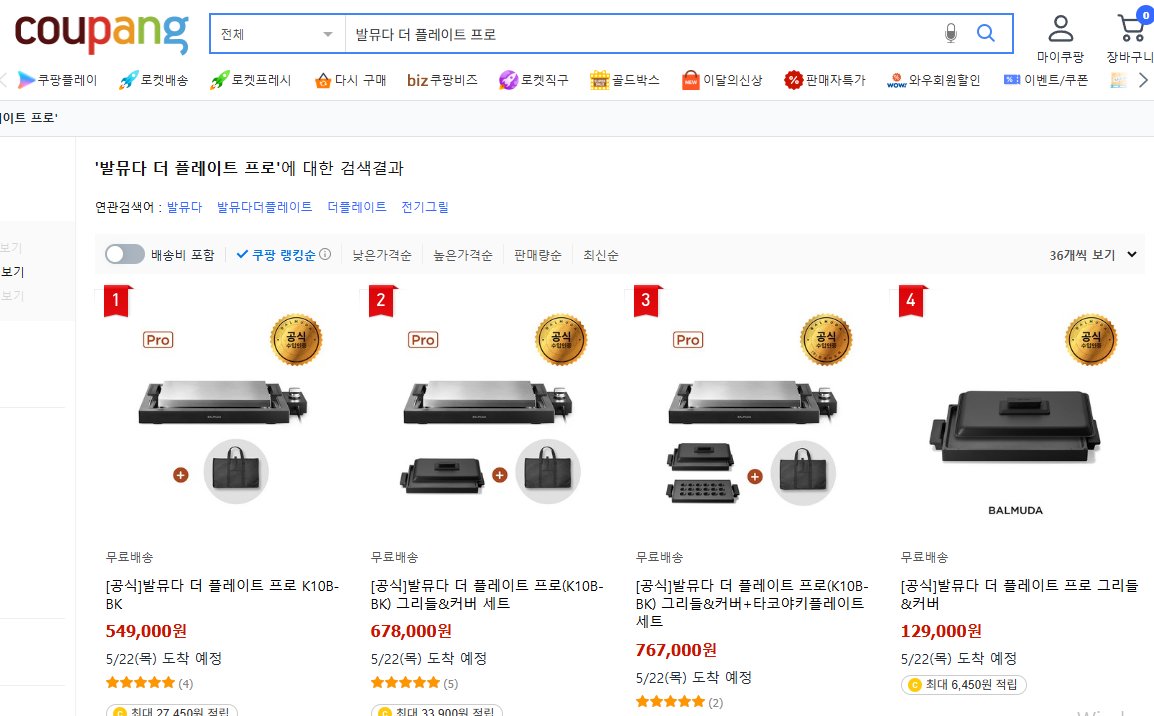Click star rating of 767,000원 product

[x=670, y=702]
